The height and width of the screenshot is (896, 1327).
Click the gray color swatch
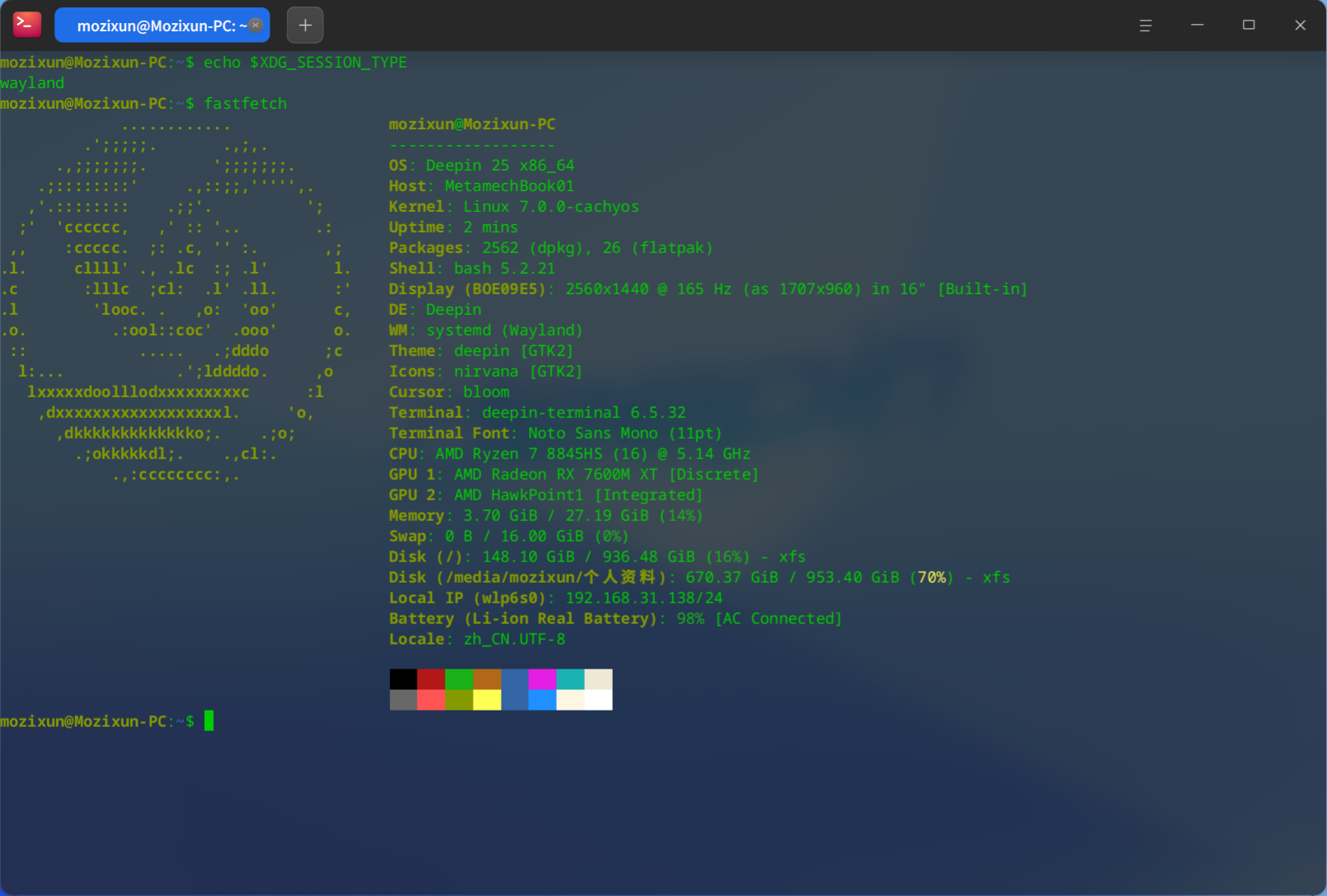403,700
